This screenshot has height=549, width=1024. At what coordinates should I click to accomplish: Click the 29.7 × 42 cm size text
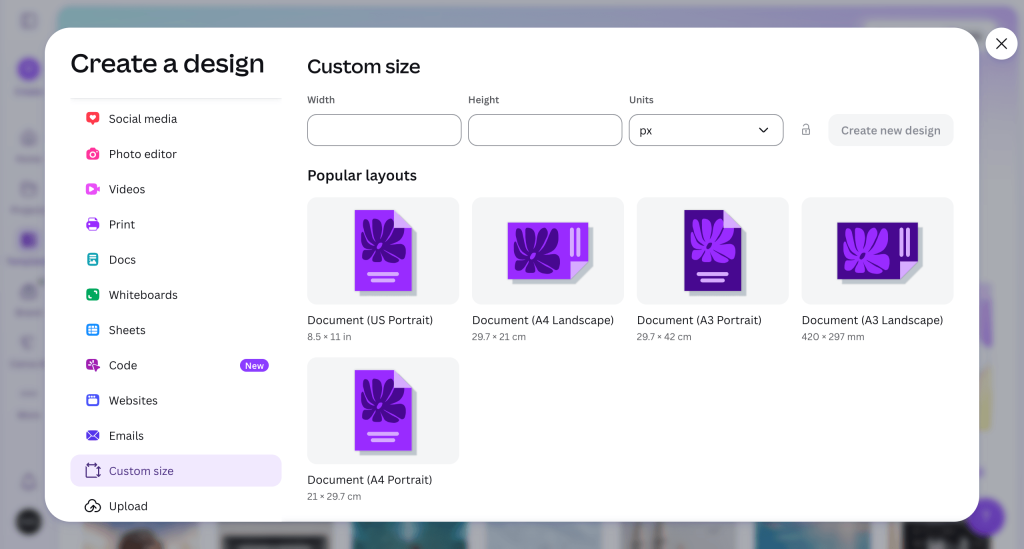pos(664,337)
